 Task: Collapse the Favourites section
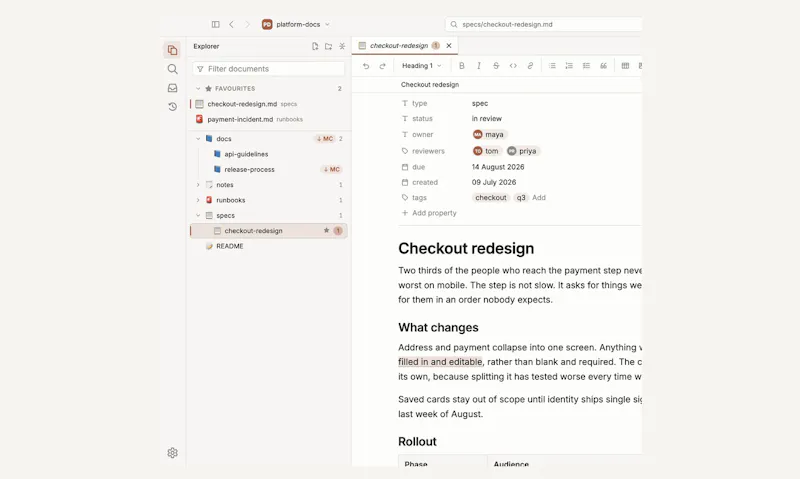click(198, 88)
